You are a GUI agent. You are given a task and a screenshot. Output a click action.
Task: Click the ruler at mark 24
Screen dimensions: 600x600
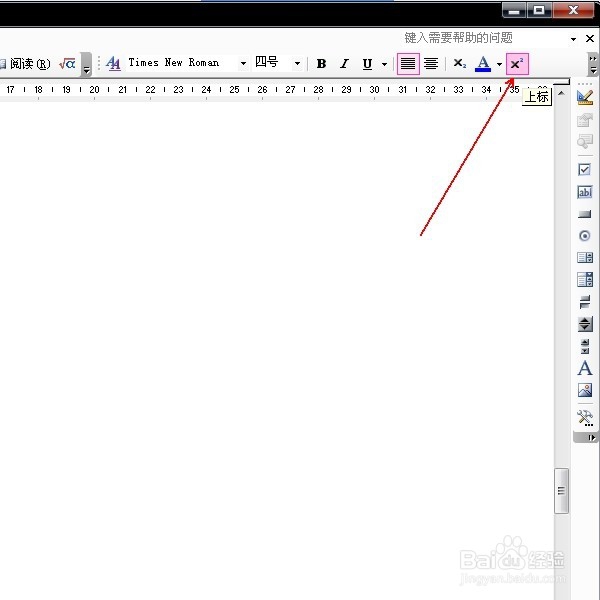pos(206,90)
